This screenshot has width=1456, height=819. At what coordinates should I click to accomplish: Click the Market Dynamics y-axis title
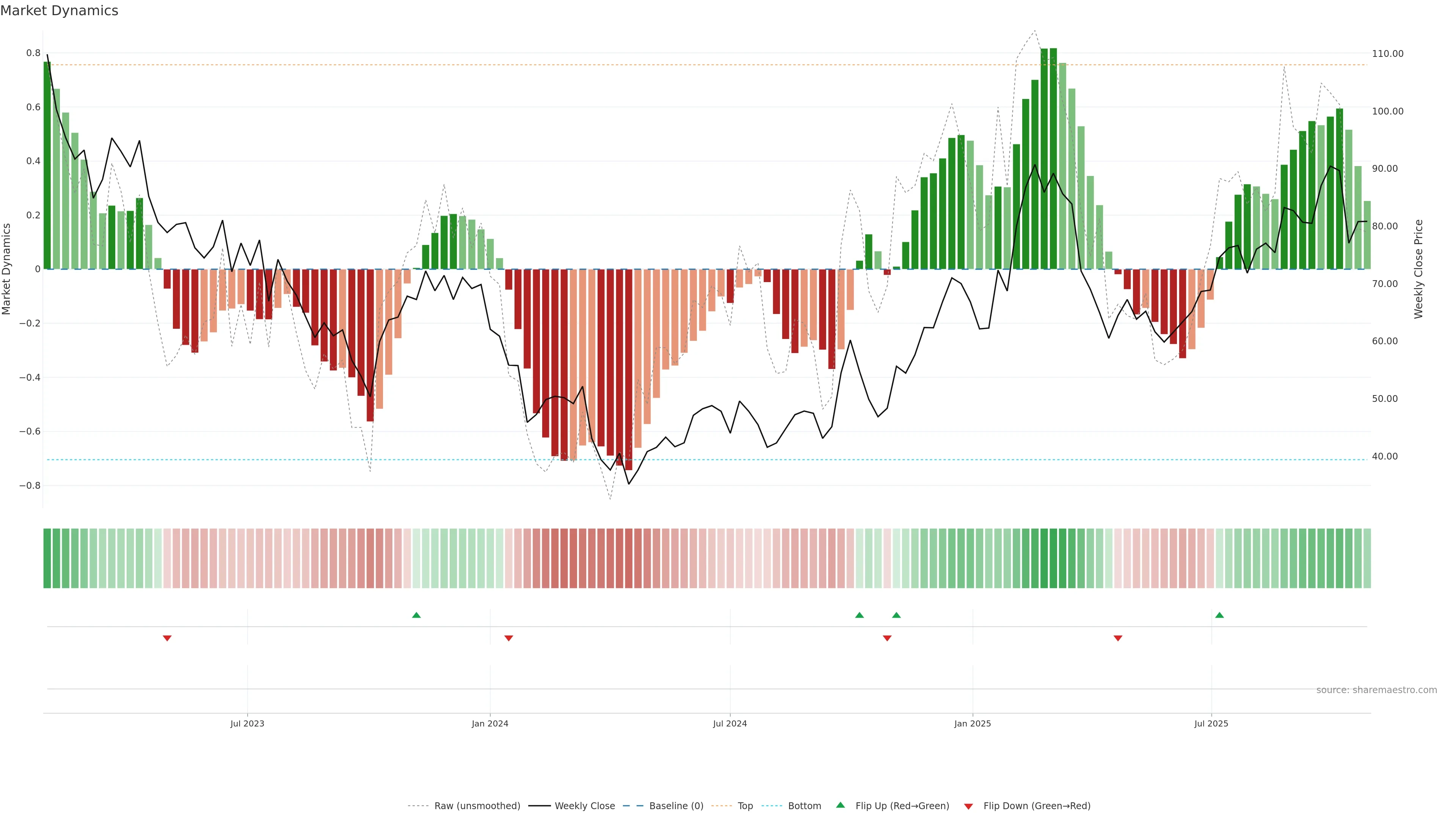coord(7,269)
